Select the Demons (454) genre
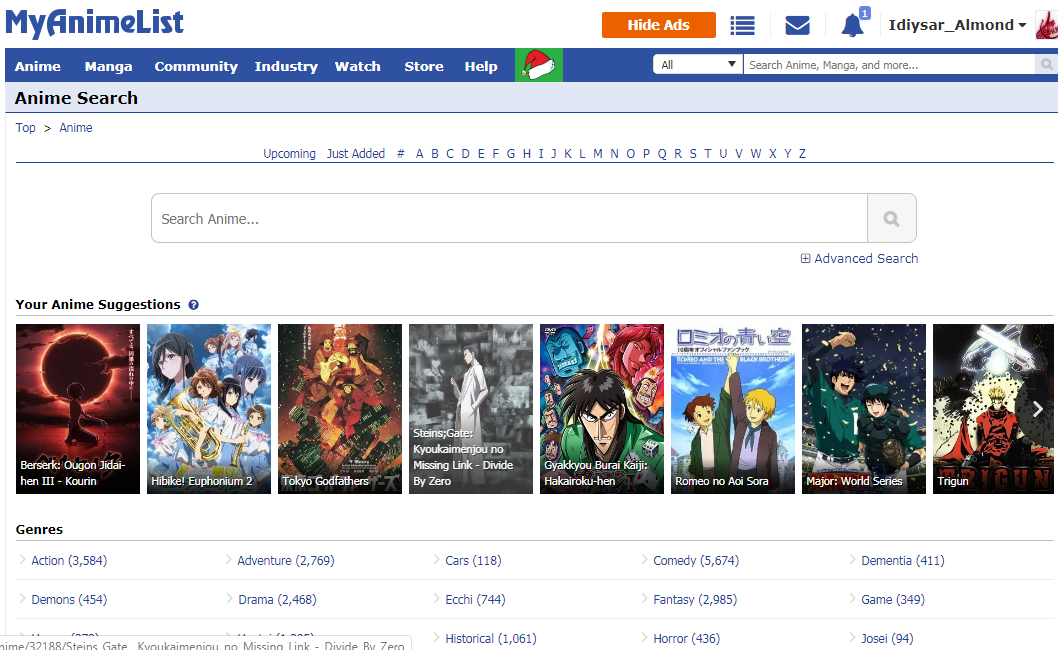The width and height of the screenshot is (1058, 650). [69, 600]
